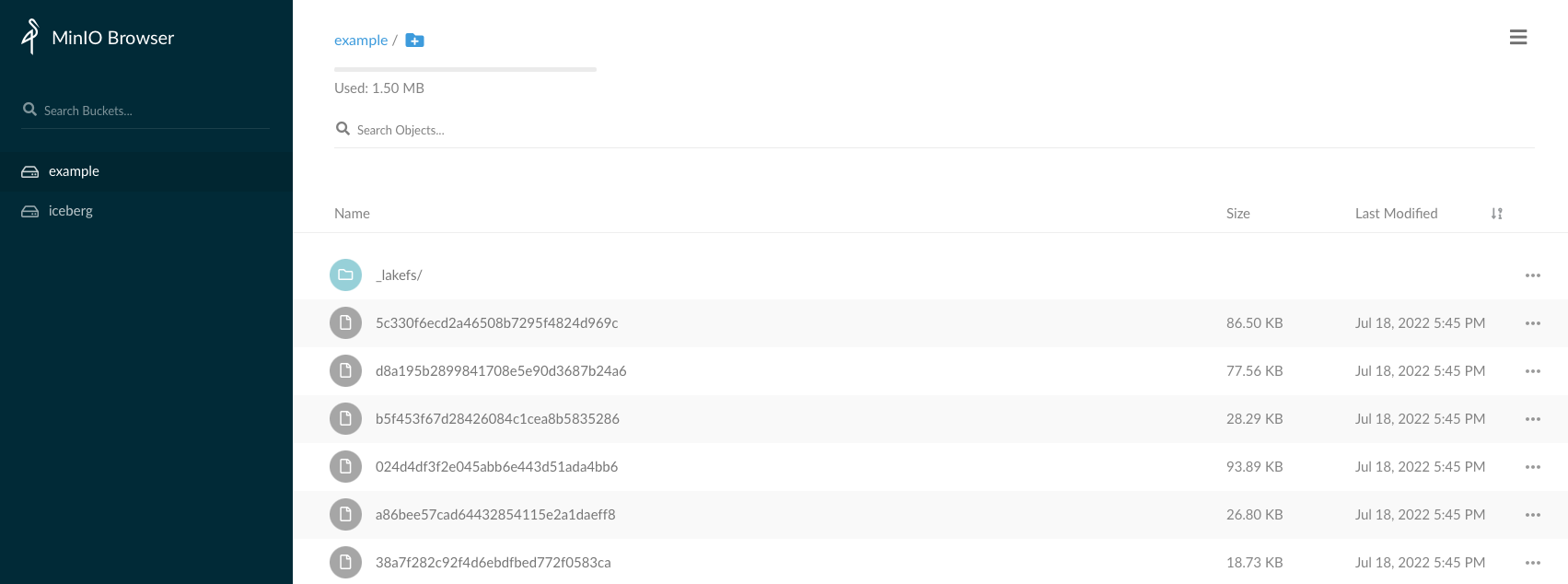Click the _lakefs folder icon
This screenshot has width=1568, height=584.
click(345, 274)
